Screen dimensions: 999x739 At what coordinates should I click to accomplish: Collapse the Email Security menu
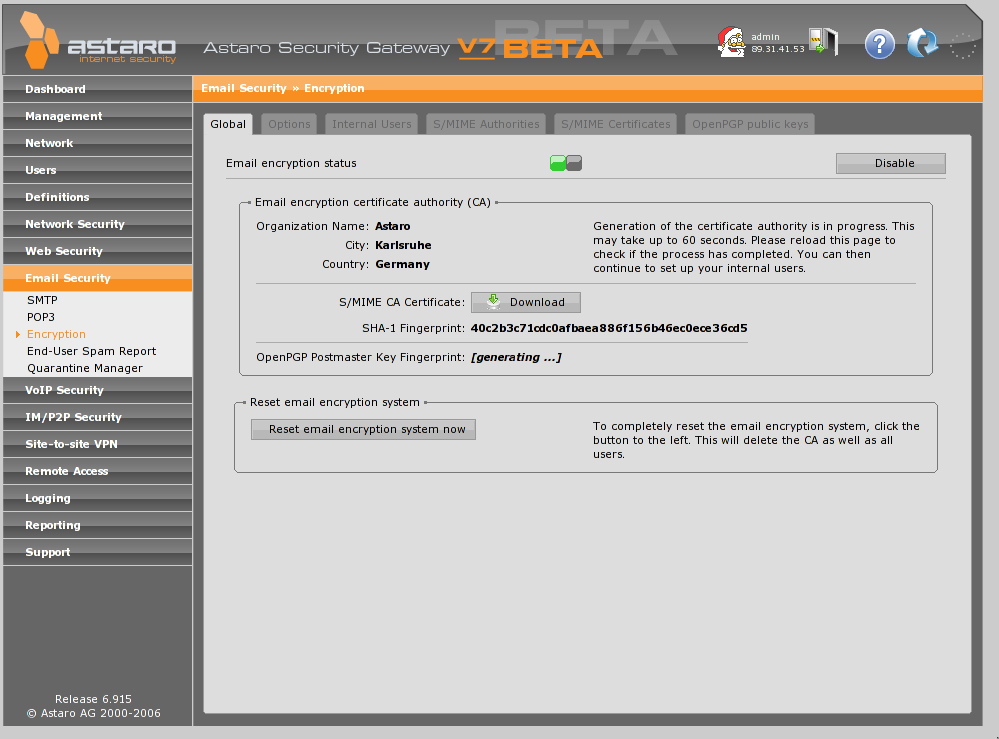tap(97, 278)
